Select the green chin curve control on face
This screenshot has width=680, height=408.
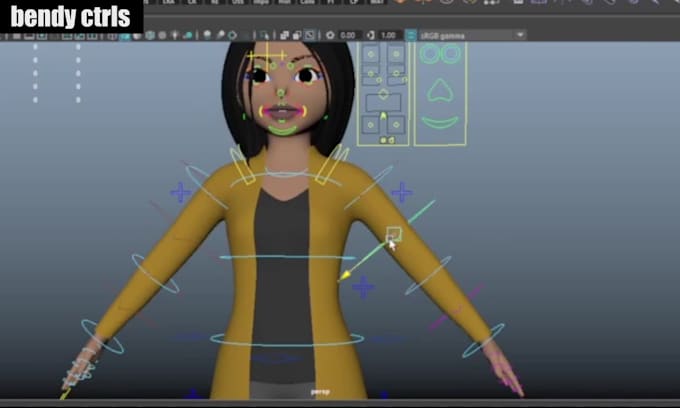pos(285,129)
